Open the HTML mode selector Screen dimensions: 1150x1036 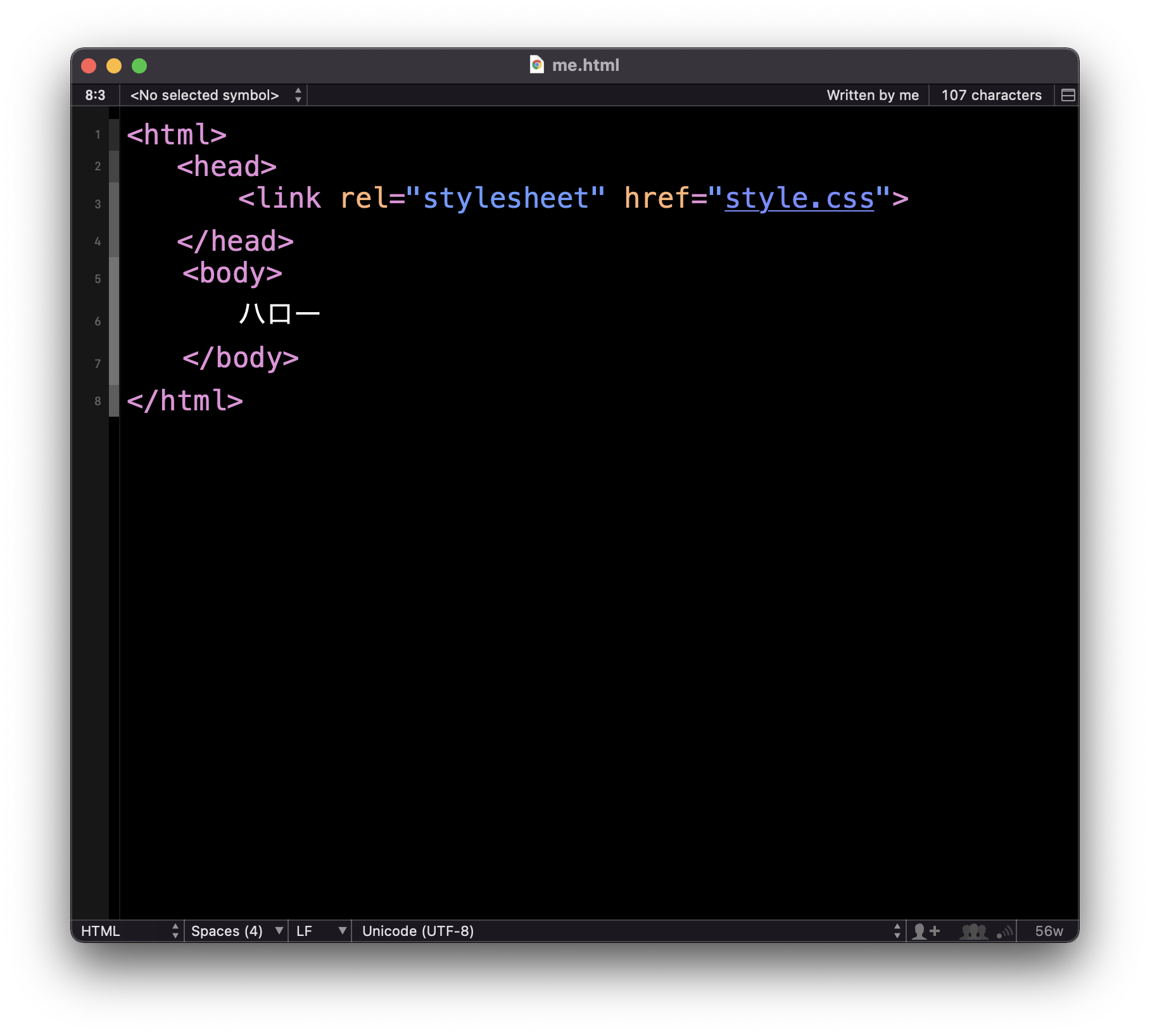[x=128, y=931]
